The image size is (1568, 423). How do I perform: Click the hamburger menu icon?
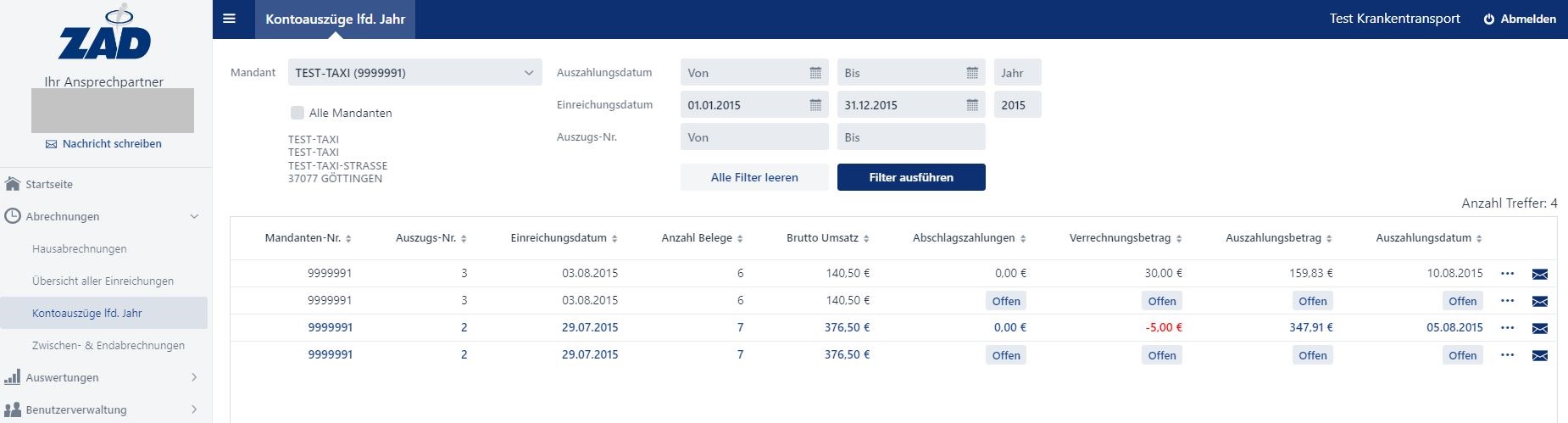click(x=229, y=19)
